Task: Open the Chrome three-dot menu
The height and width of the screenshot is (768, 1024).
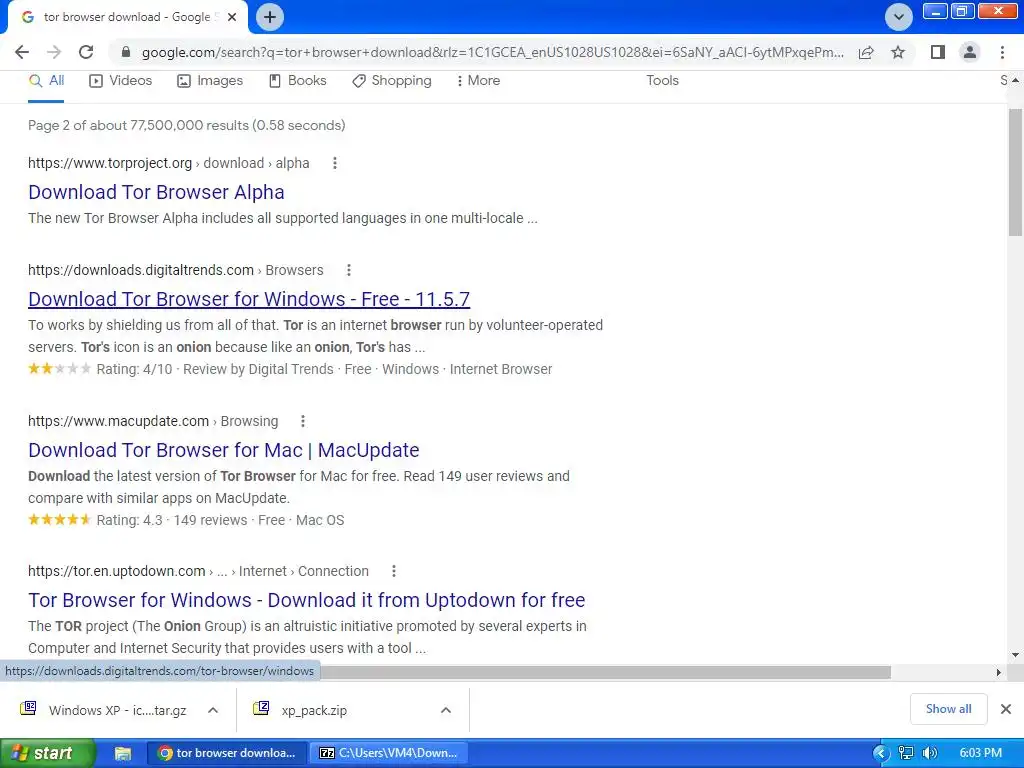Action: click(1002, 52)
